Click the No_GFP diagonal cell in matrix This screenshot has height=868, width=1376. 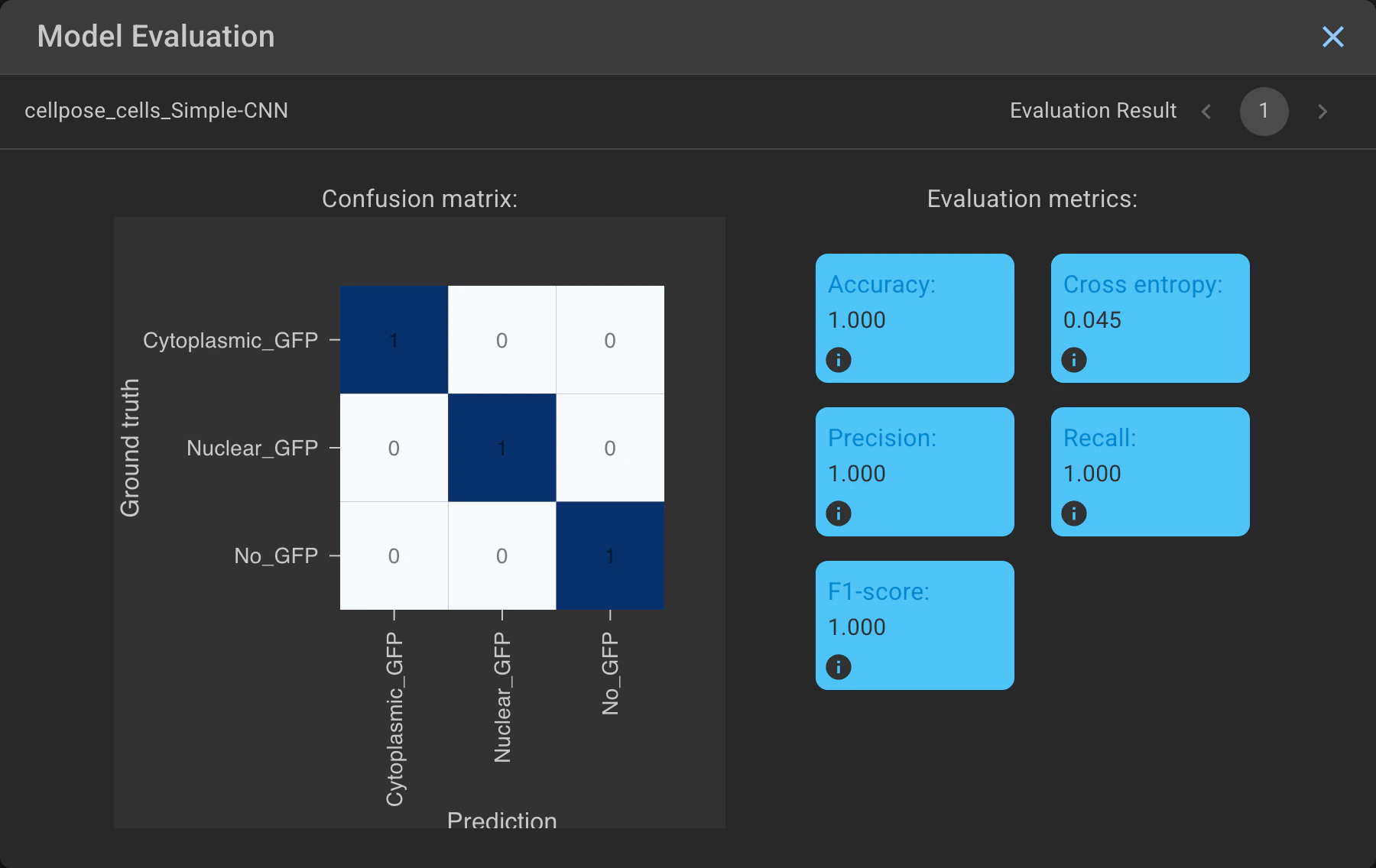coord(610,555)
